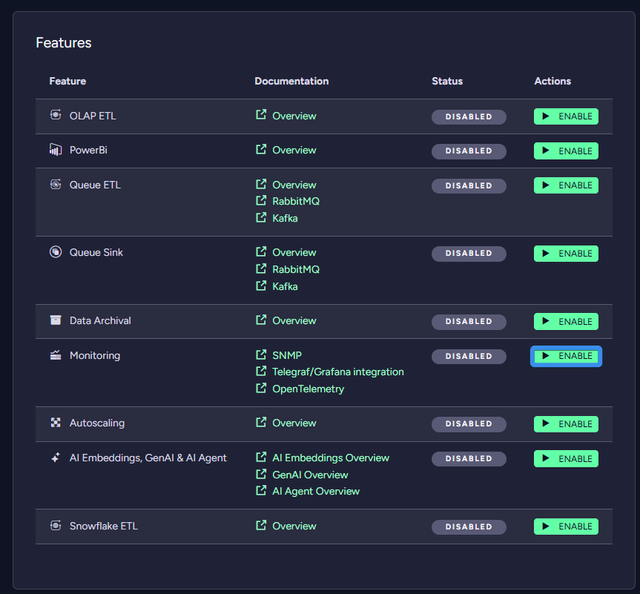Click the PowerBi chart icon
The width and height of the screenshot is (640, 594).
click(x=56, y=150)
